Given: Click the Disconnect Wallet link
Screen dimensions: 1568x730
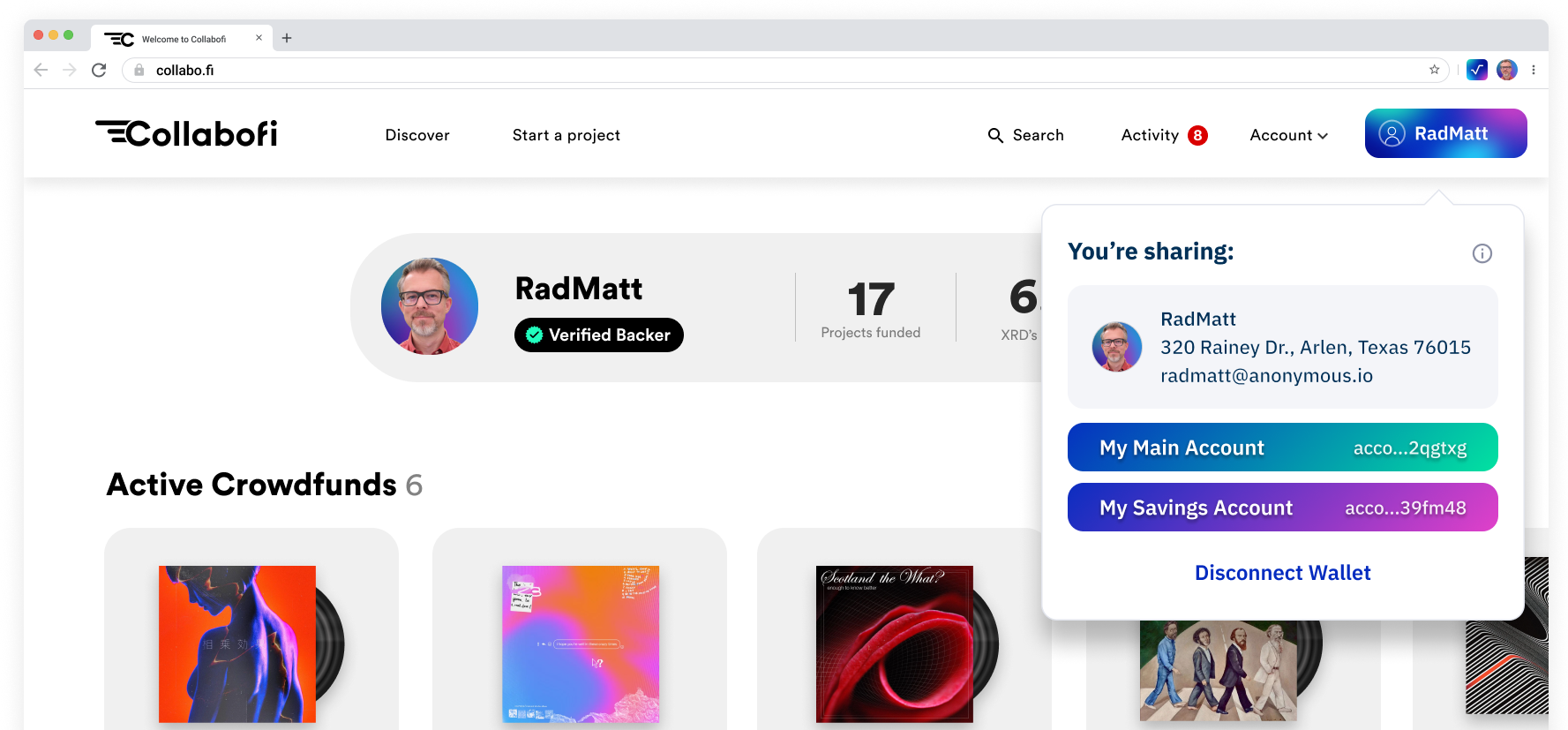Looking at the screenshot, I should 1282,573.
